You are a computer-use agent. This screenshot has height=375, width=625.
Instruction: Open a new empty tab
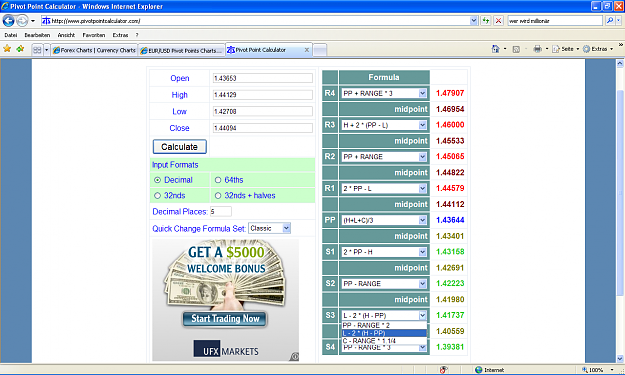click(320, 50)
